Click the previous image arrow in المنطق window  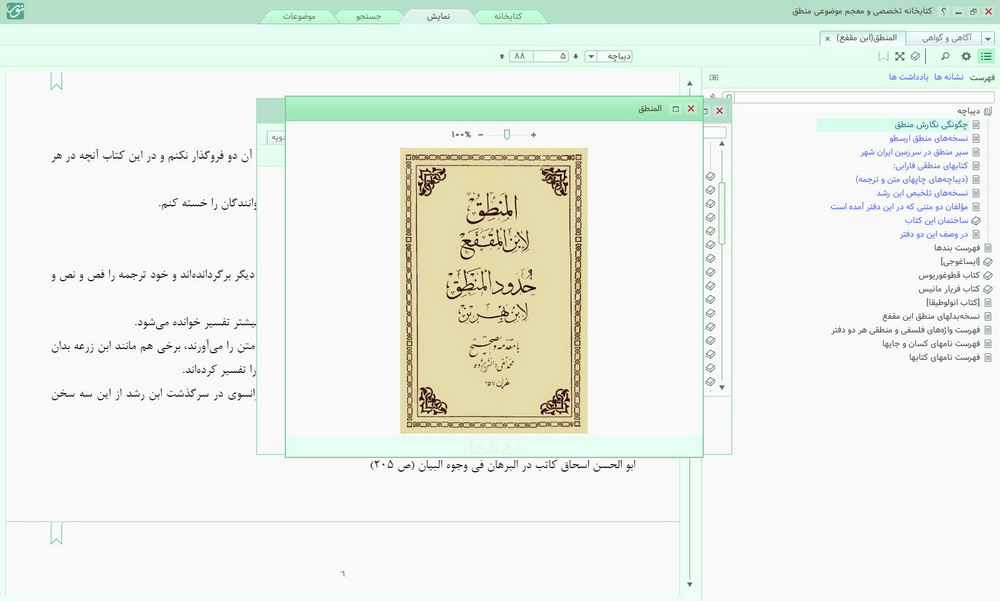(482, 446)
